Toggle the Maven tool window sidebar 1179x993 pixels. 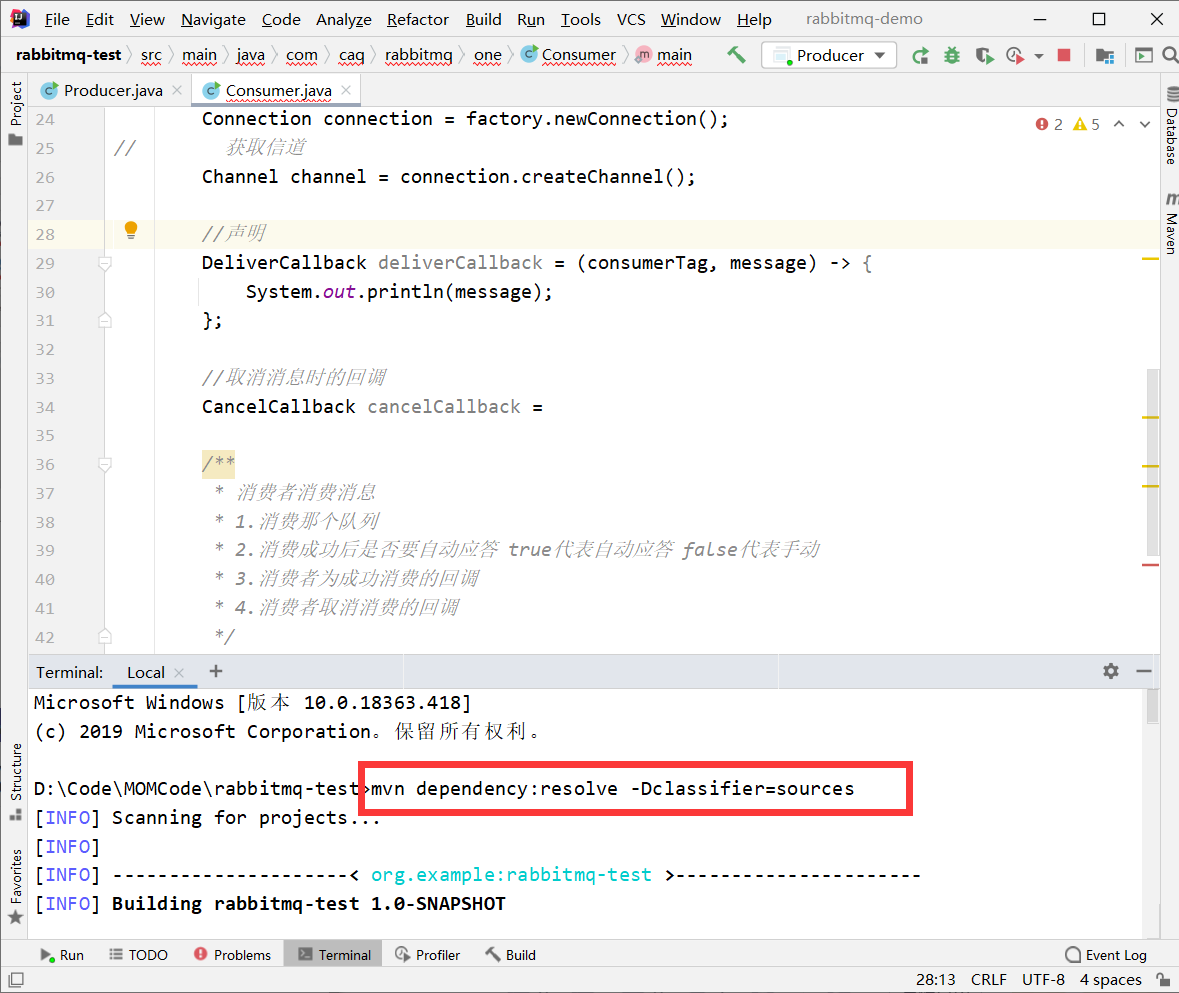(1171, 225)
